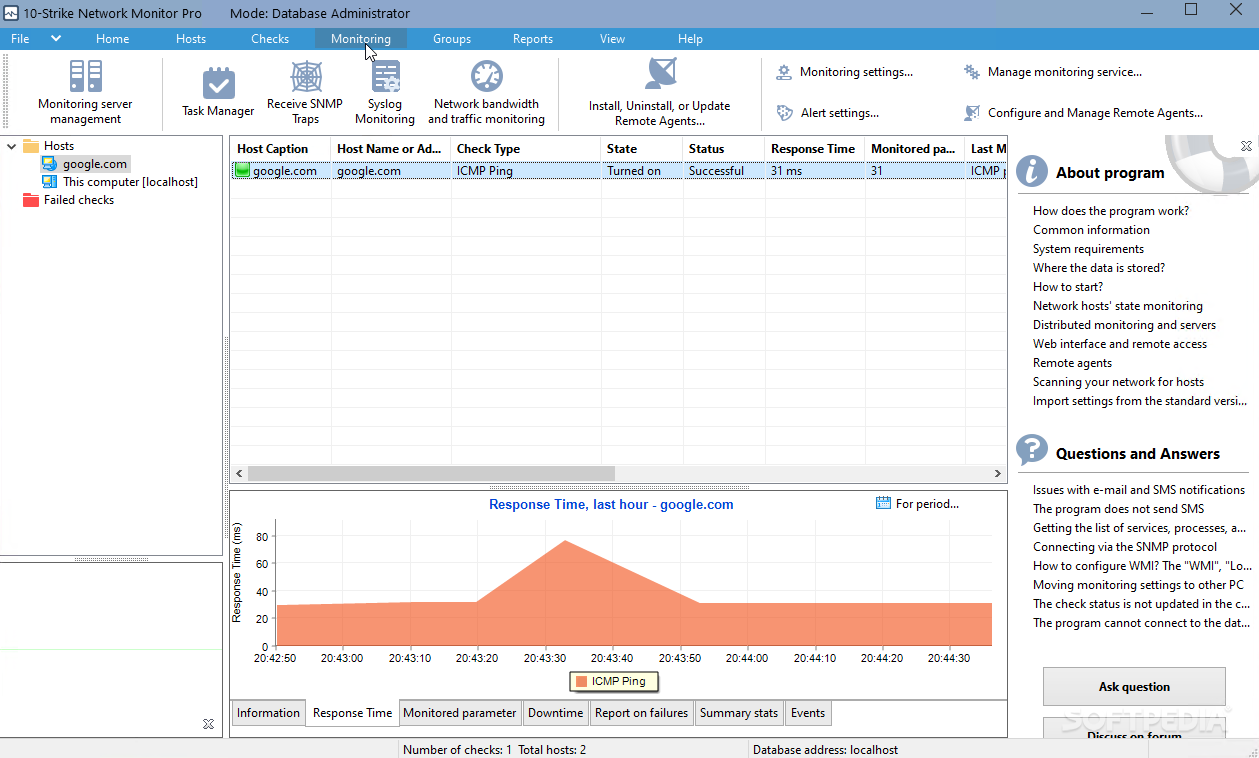The height and width of the screenshot is (758, 1259).
Task: Click the Hosts folder icon in tree
Action: [31, 146]
